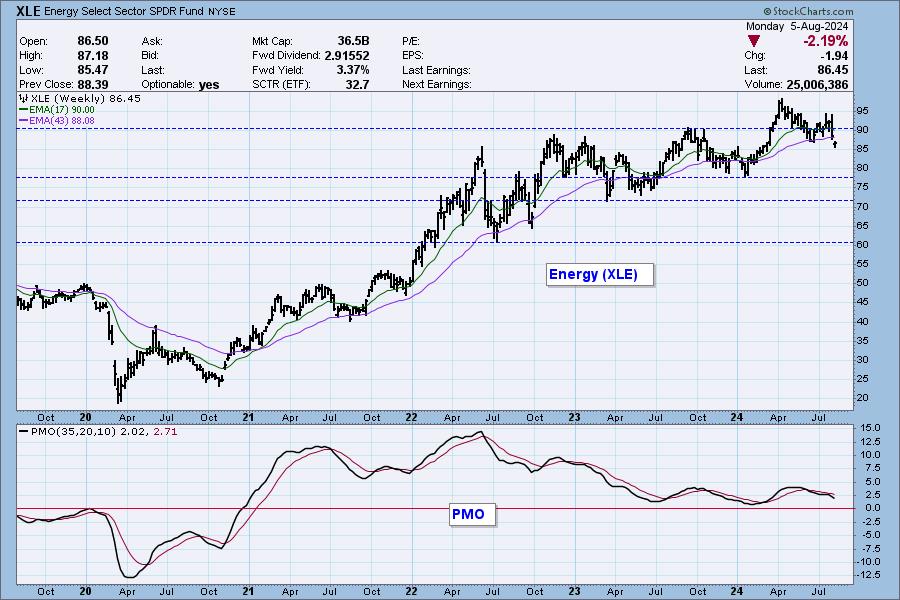Click the High value 87.18

(x=93, y=56)
